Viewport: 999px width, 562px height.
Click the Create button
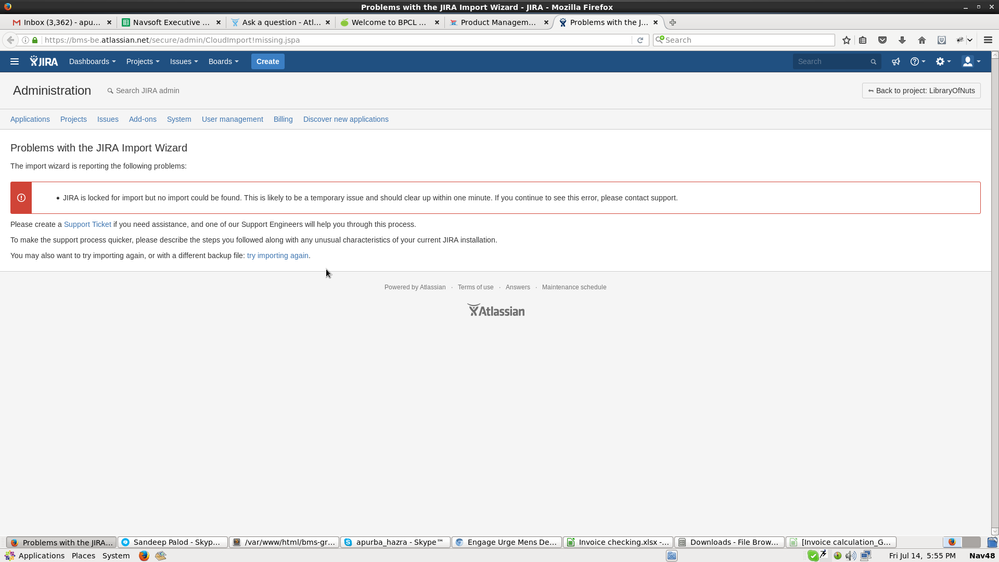(x=268, y=62)
